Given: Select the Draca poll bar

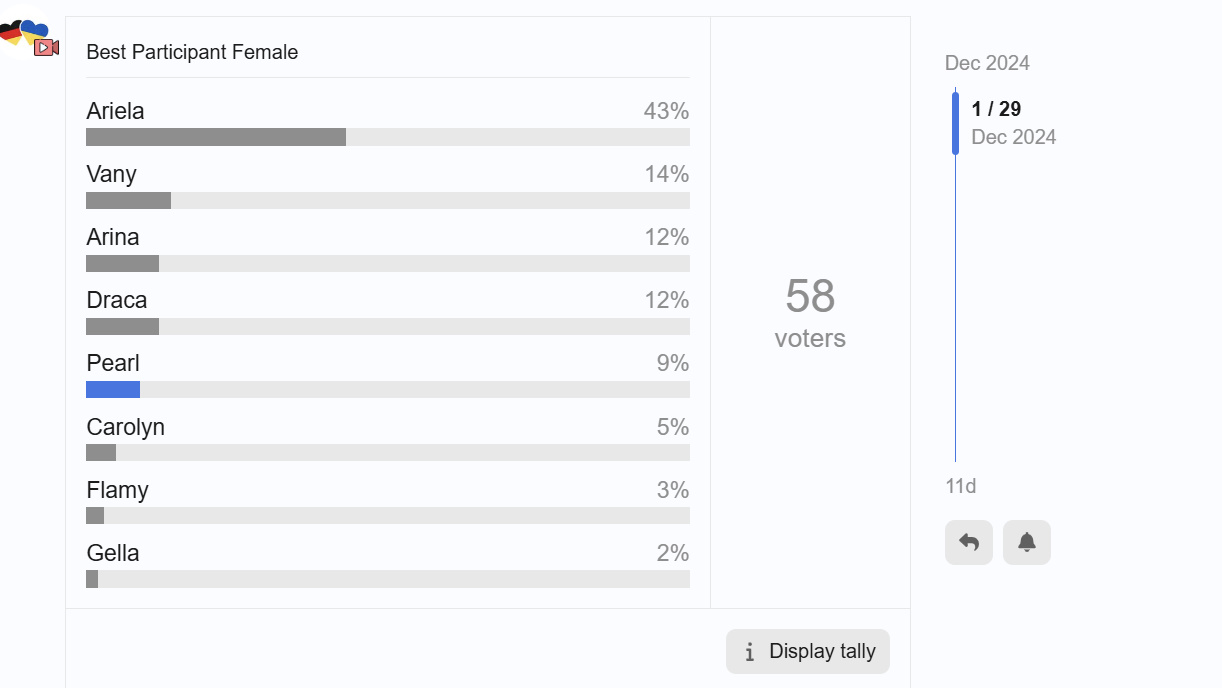Looking at the screenshot, I should [x=388, y=327].
